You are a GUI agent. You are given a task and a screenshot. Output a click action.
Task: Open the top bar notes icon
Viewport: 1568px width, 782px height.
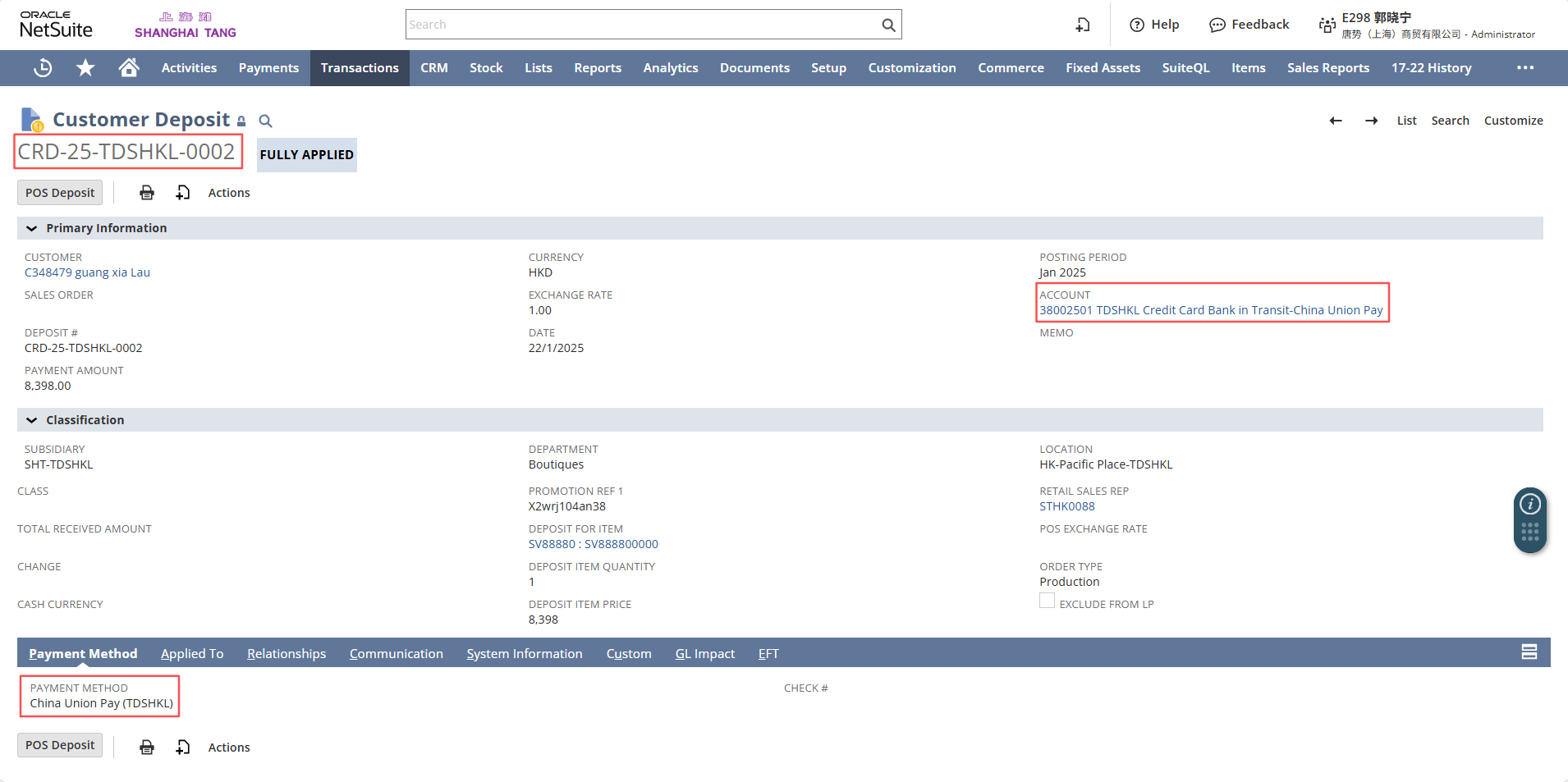coord(1083,25)
